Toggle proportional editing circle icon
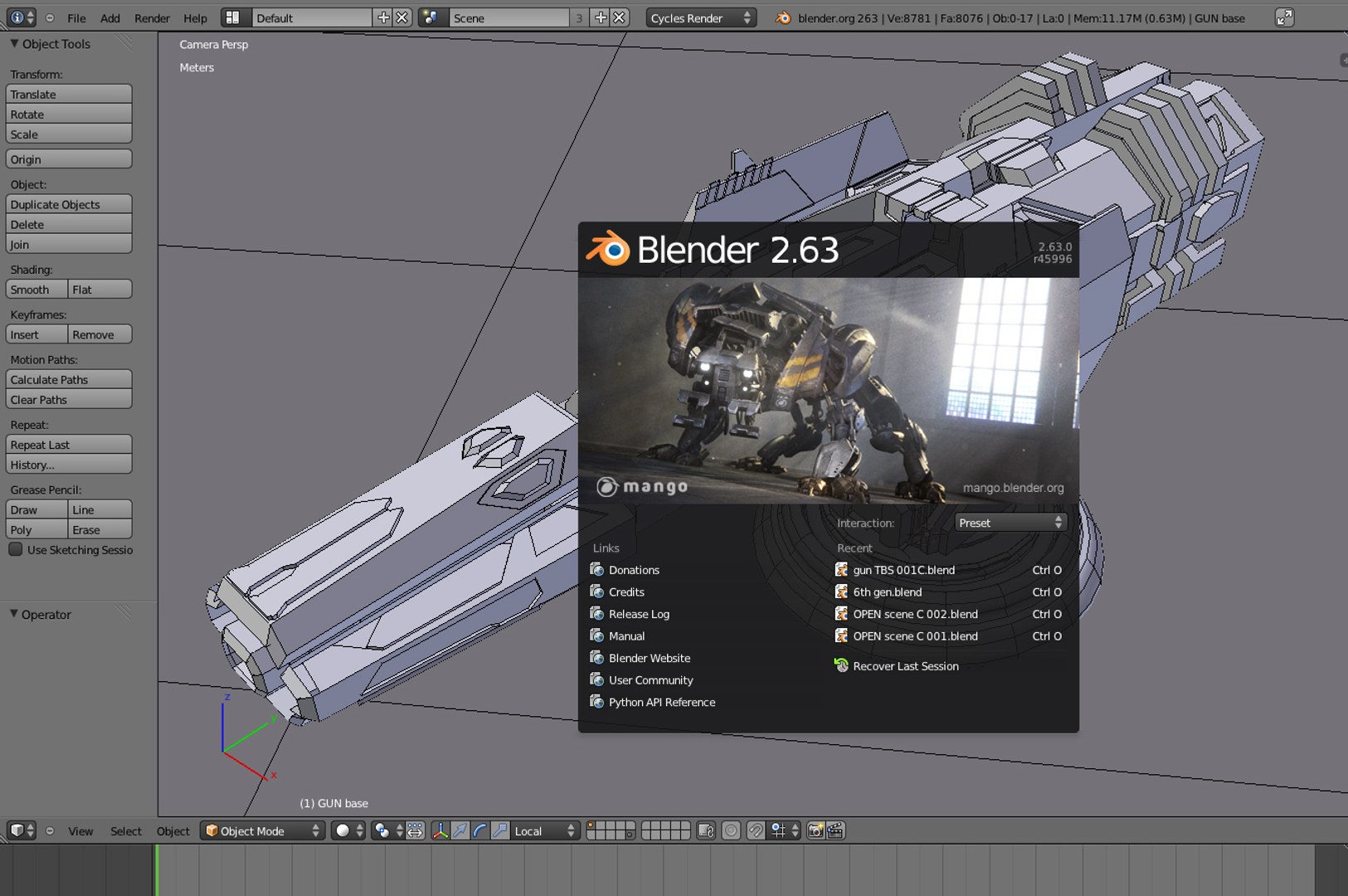The width and height of the screenshot is (1348, 896). [731, 830]
